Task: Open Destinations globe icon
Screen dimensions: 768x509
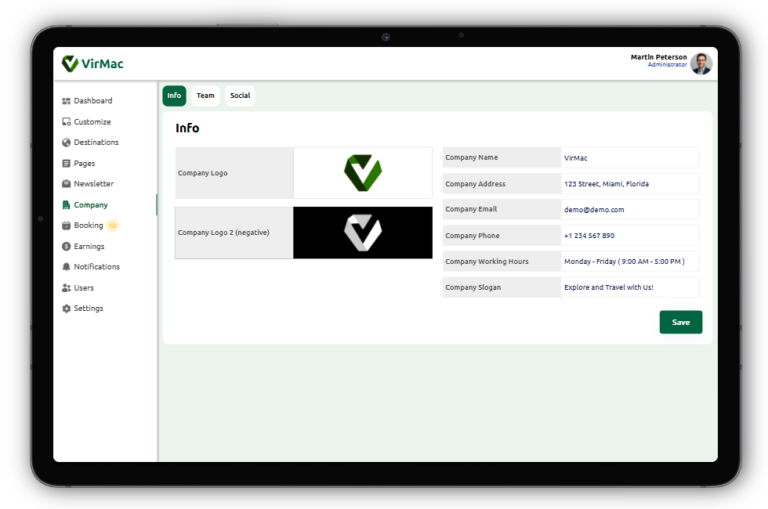Action: pyautogui.click(x=66, y=143)
